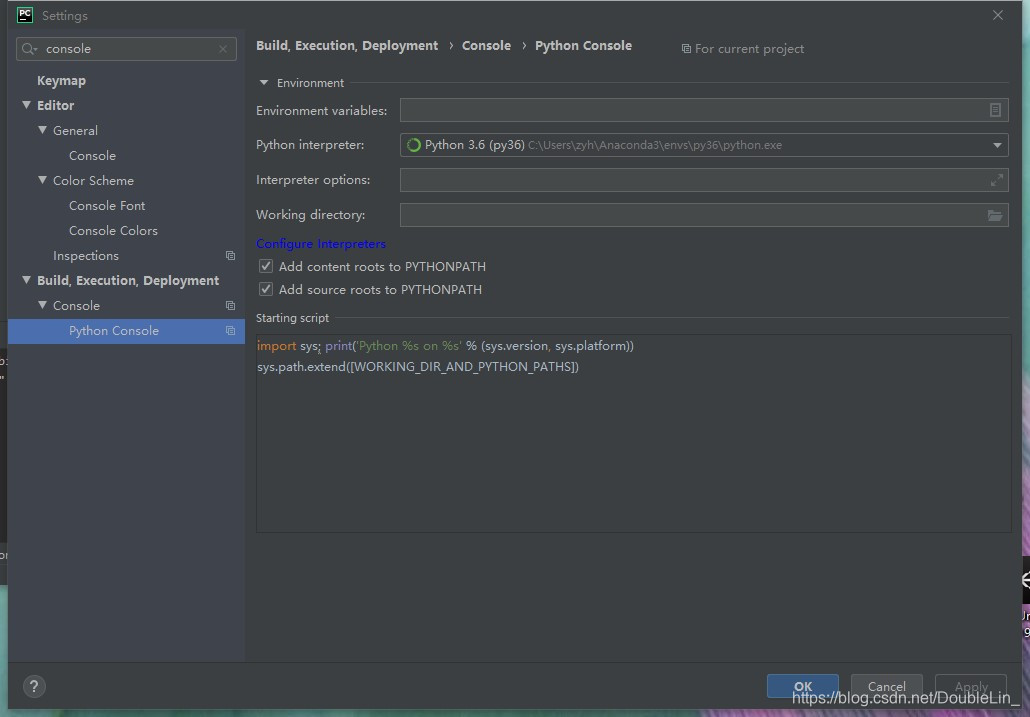Toggle Add source roots to PYTHONPATH
The width and height of the screenshot is (1030, 717).
[266, 290]
